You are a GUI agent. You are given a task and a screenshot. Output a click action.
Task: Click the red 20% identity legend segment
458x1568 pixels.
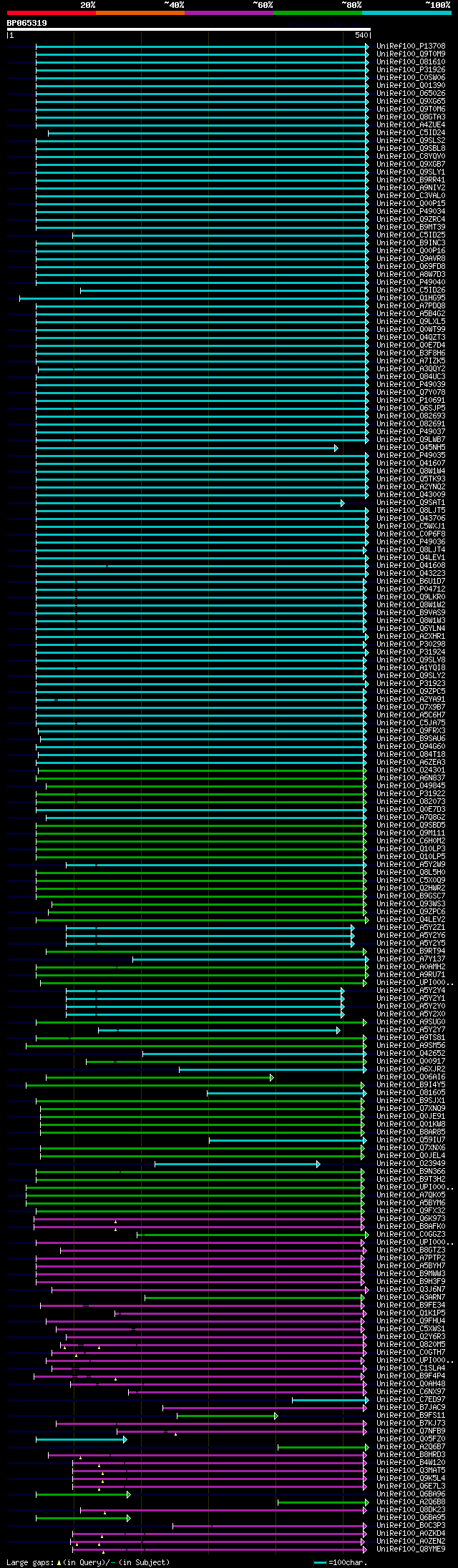coord(52,13)
